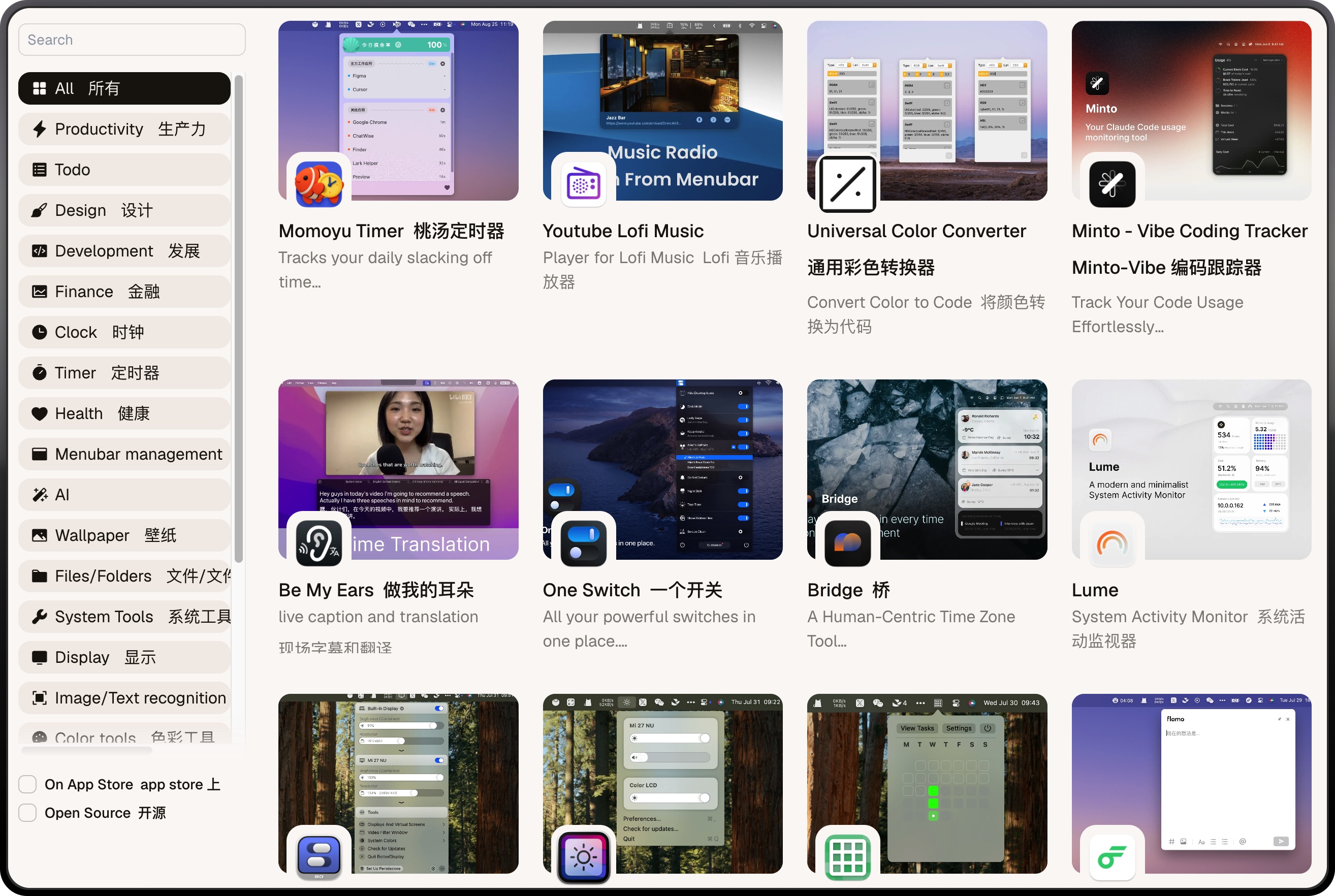Click the Youtube Lofi Music radio icon
Image resolution: width=1335 pixels, height=896 pixels.
[583, 184]
